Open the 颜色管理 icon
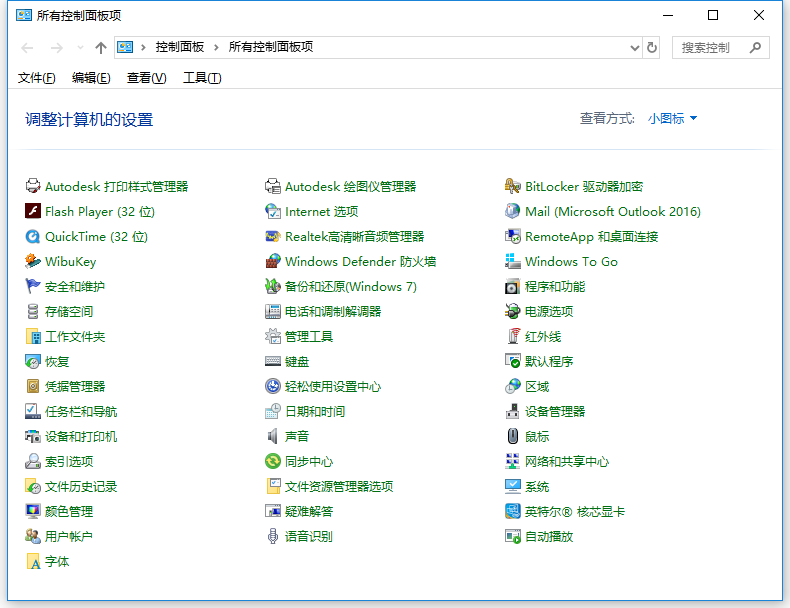Image resolution: width=790 pixels, height=608 pixels. [33, 511]
